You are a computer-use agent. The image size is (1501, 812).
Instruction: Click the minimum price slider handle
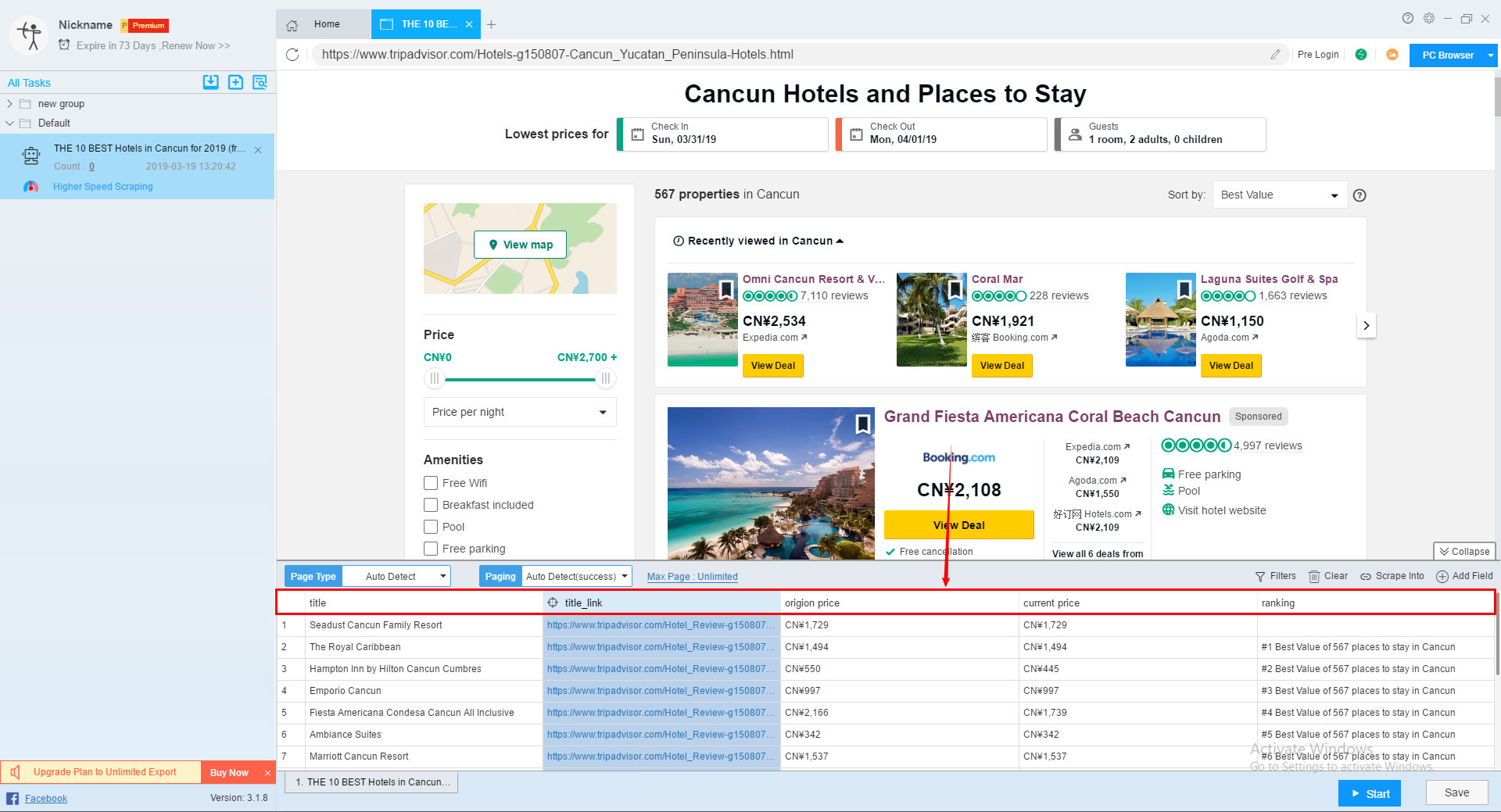pyautogui.click(x=434, y=379)
